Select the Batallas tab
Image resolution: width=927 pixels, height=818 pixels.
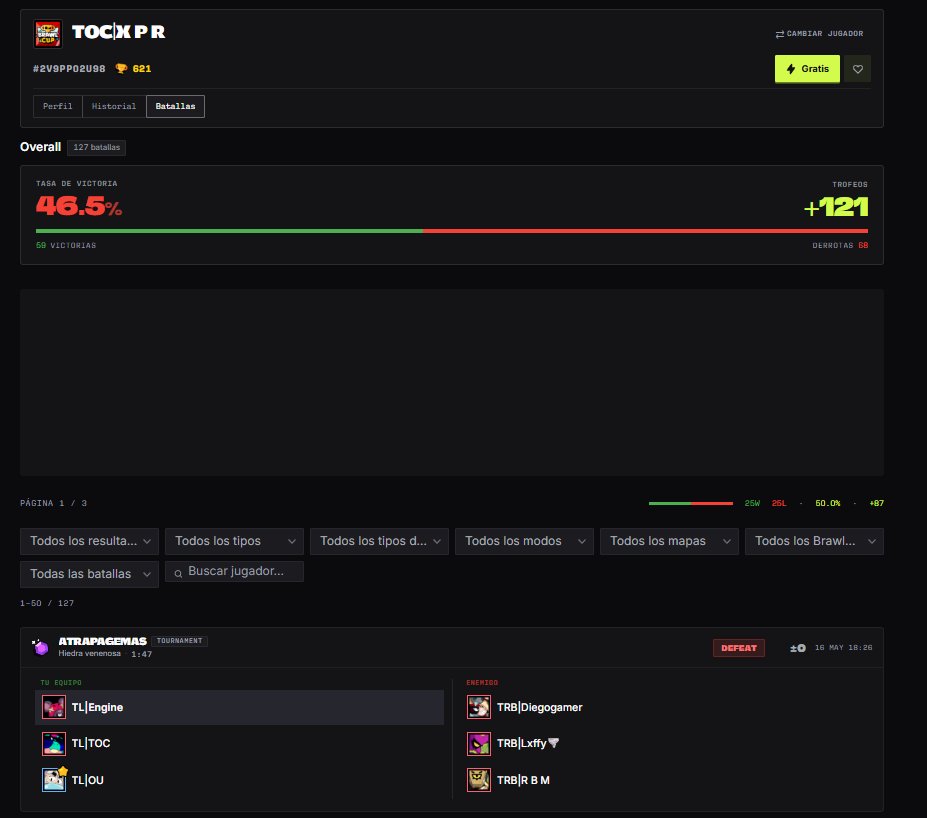(x=175, y=106)
